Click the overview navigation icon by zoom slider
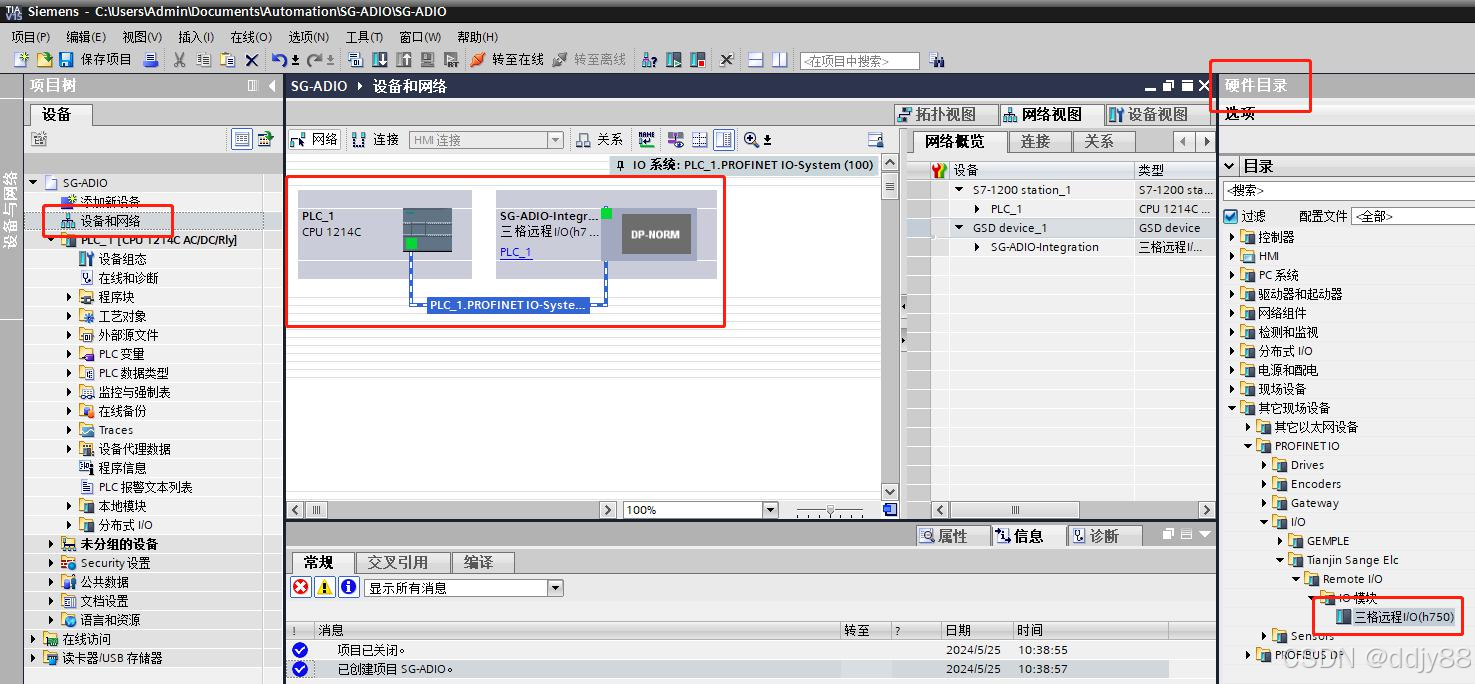Image resolution: width=1475 pixels, height=684 pixels. (x=890, y=510)
